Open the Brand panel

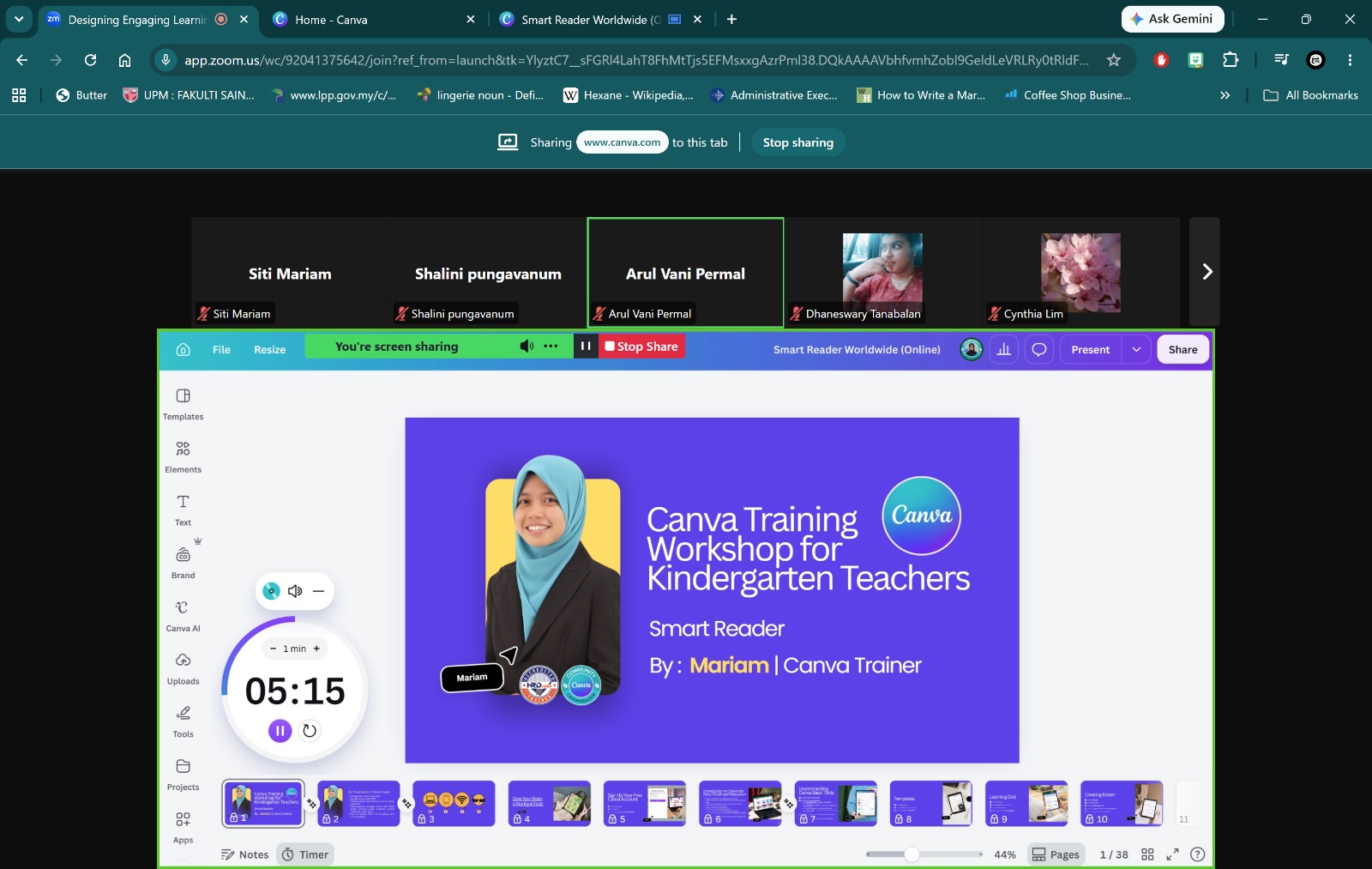pos(183,563)
